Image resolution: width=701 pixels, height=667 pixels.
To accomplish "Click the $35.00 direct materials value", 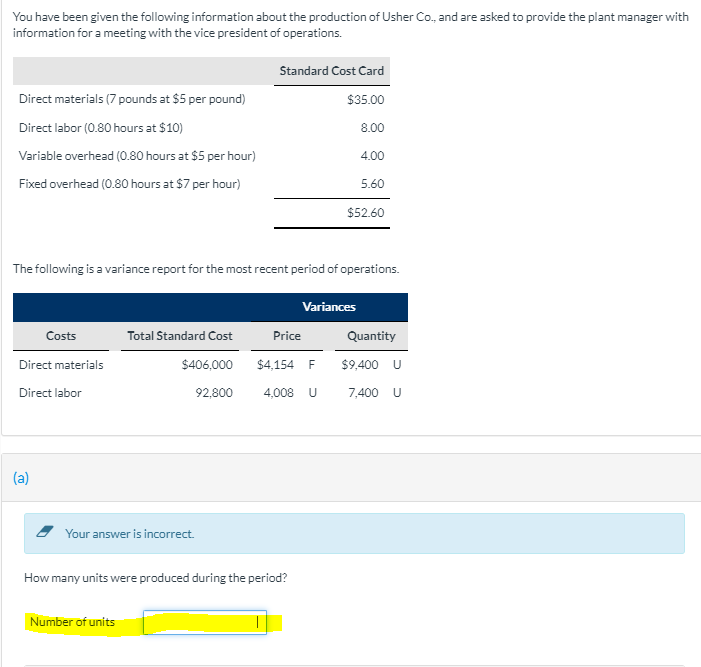I will [366, 99].
